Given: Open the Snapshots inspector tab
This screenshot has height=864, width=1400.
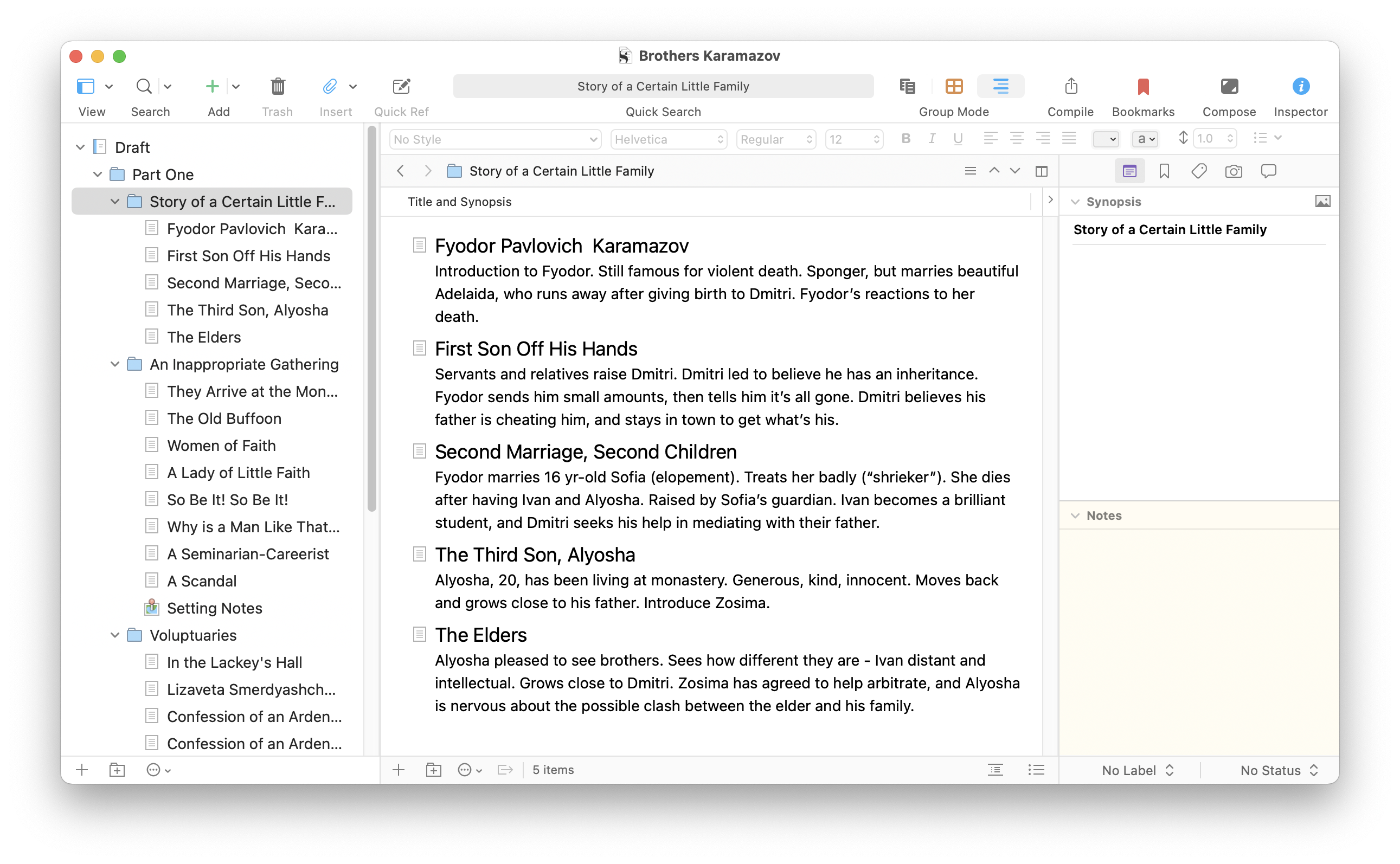Looking at the screenshot, I should click(1233, 171).
